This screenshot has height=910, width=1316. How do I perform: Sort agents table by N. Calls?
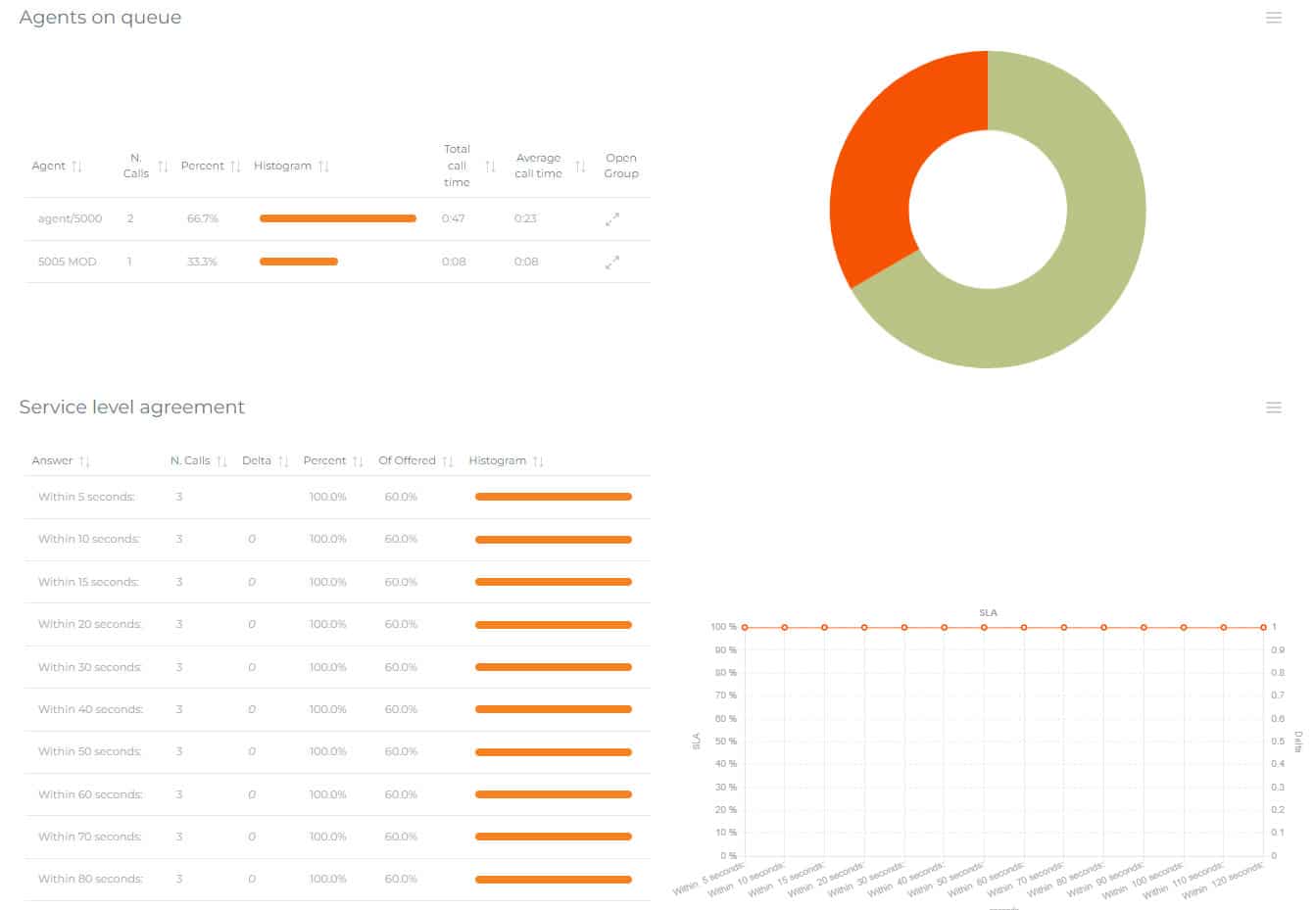coord(163,167)
